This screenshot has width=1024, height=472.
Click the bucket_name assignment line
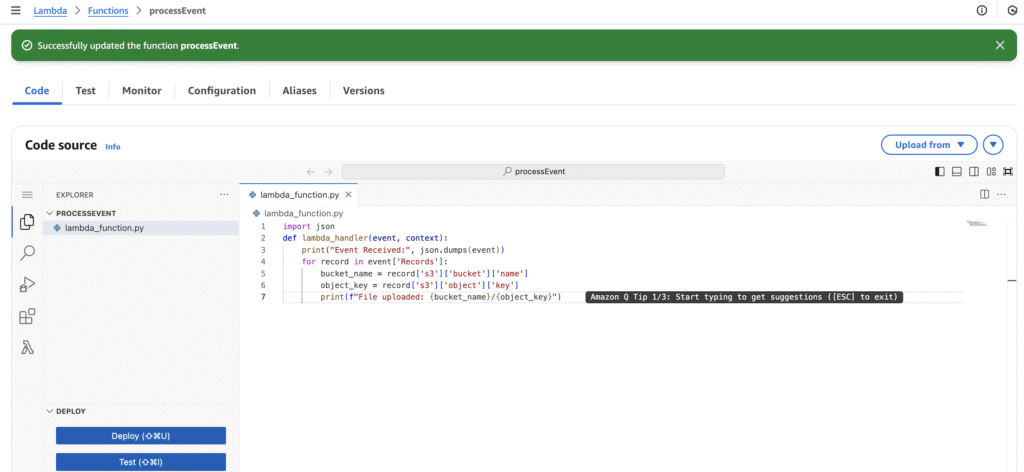click(x=424, y=274)
